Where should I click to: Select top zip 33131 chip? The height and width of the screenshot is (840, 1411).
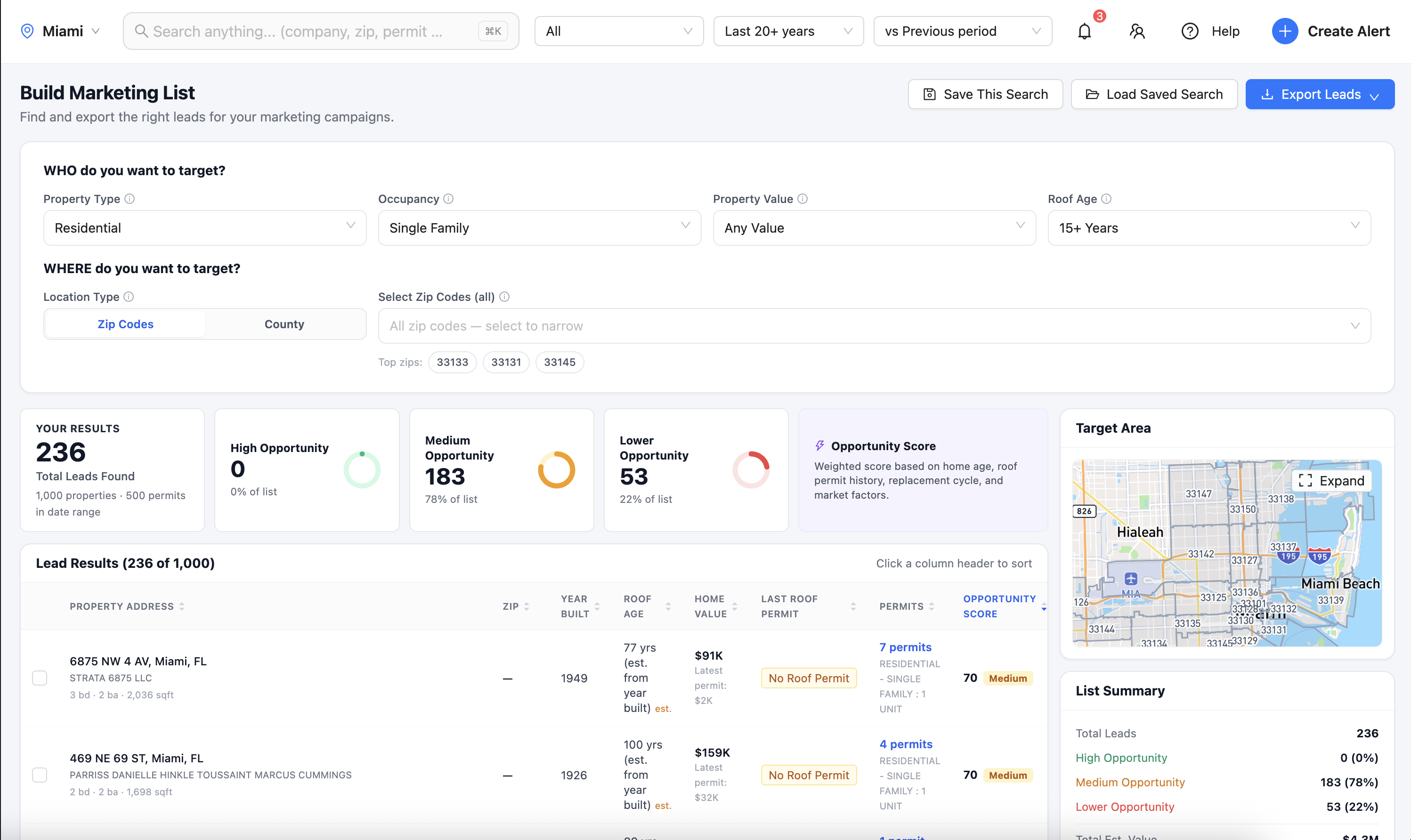pos(505,362)
